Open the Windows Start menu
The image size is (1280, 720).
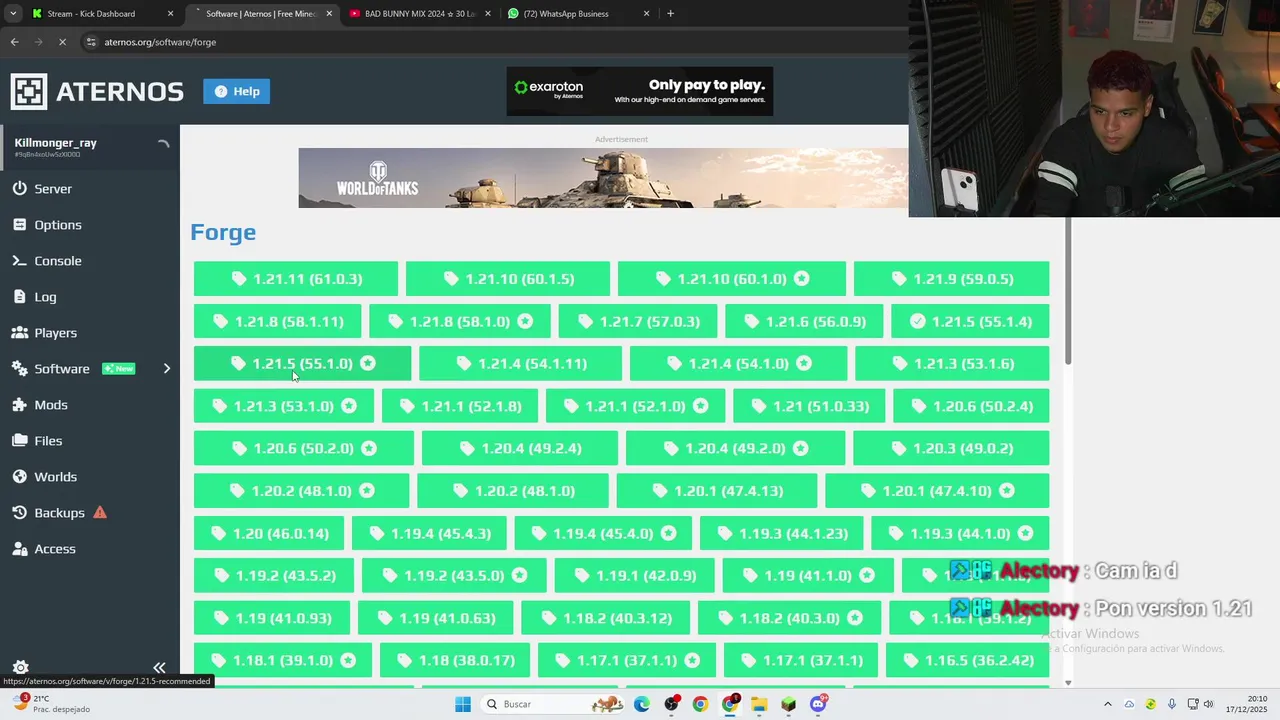(462, 704)
